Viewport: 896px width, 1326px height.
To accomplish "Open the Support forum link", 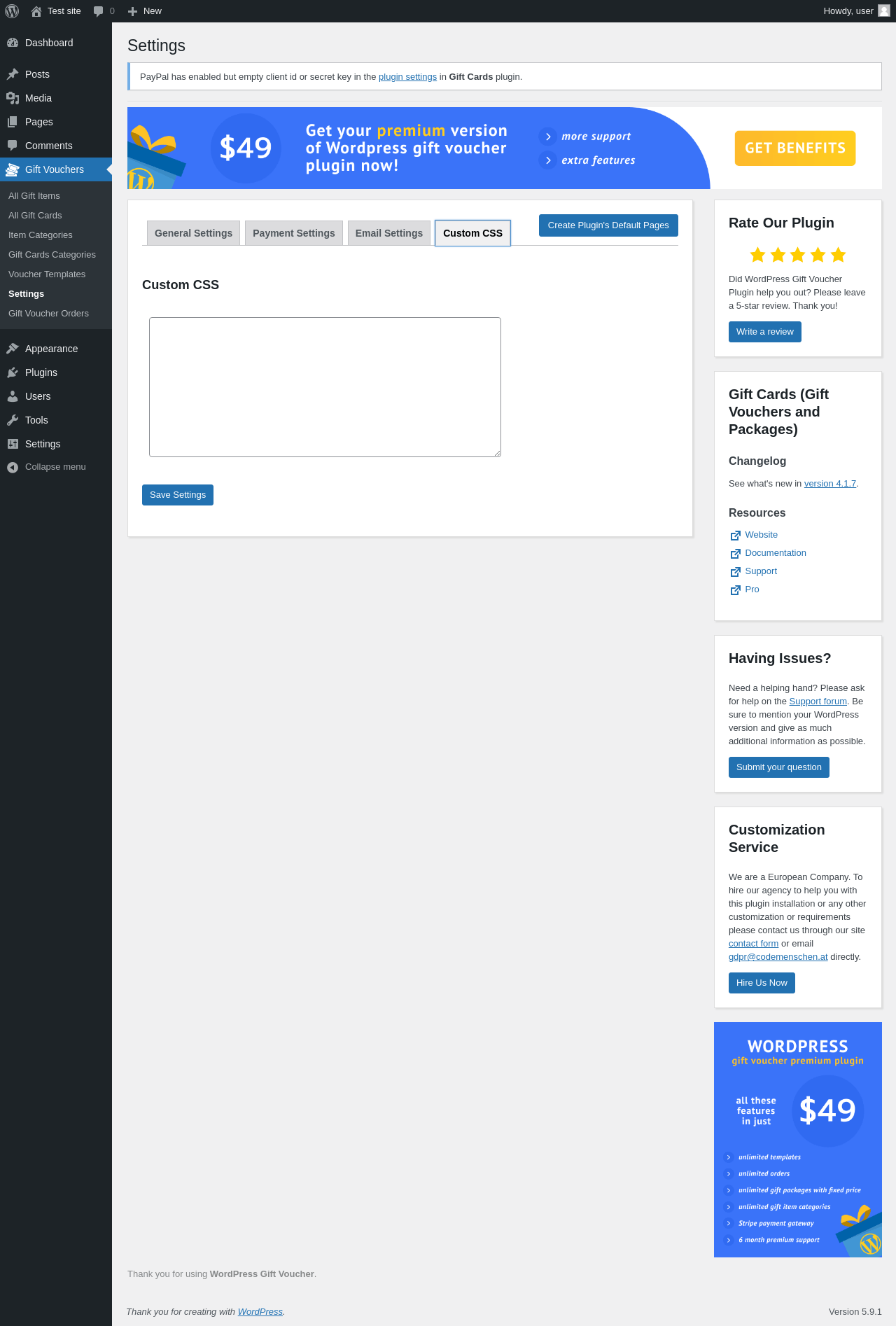I will (818, 702).
